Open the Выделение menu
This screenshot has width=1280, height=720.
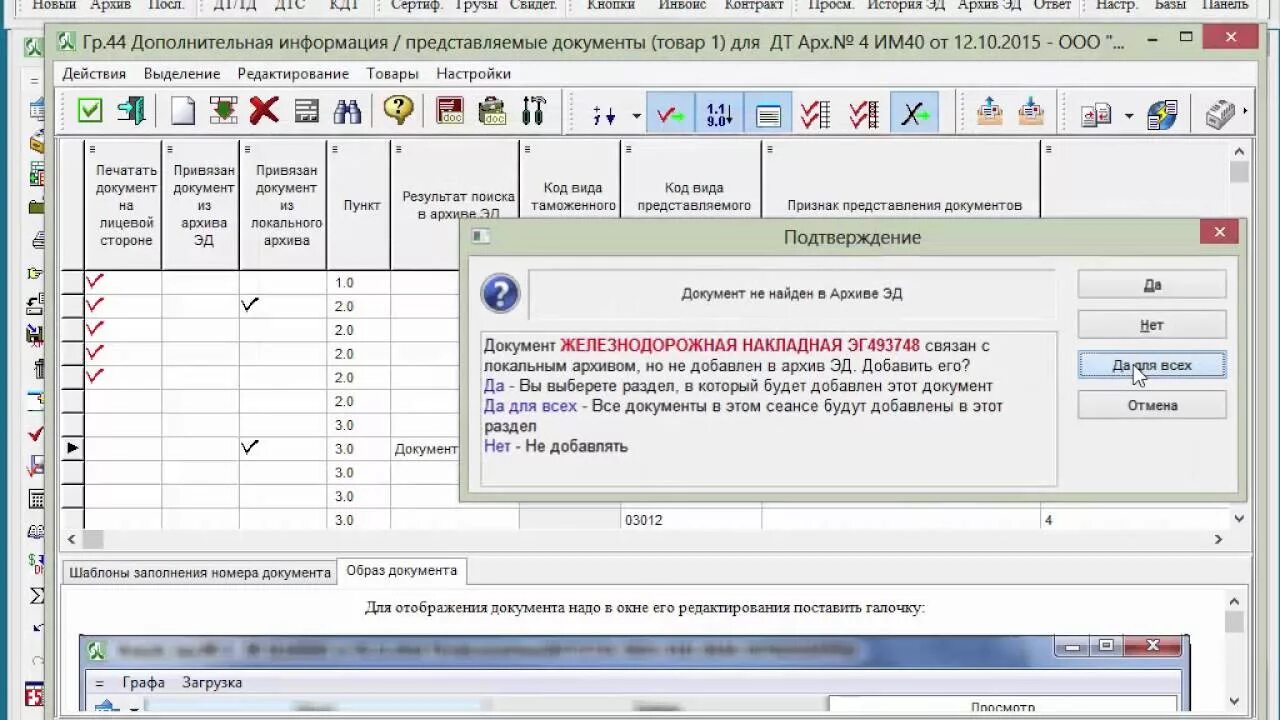point(182,74)
